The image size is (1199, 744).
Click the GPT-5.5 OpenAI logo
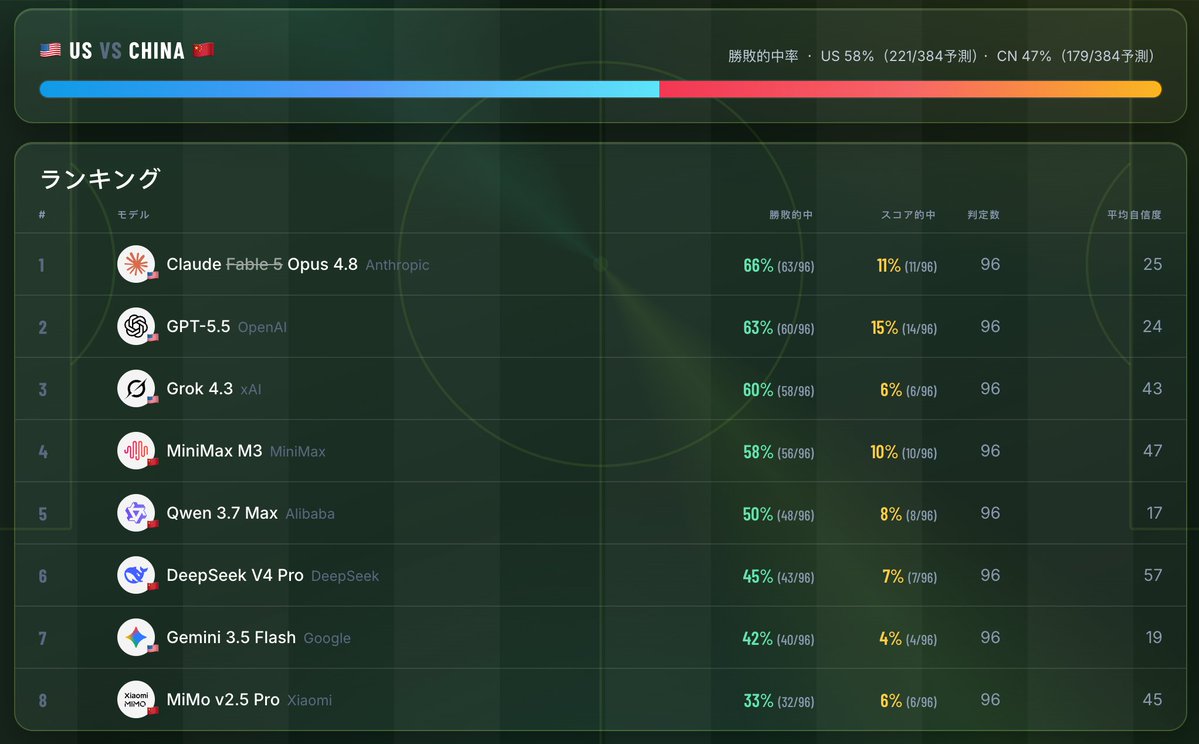coord(136,327)
